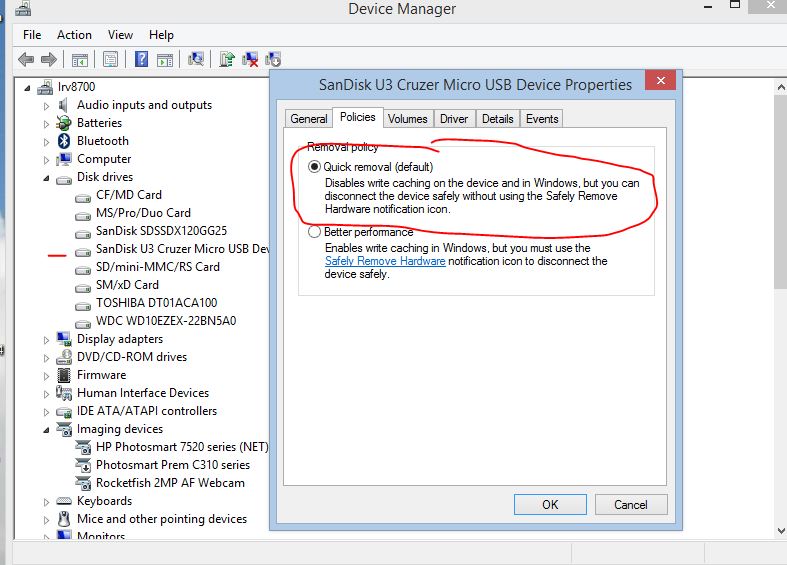
Task: Select HP Photosmart 7520 series (NET)
Action: click(182, 447)
